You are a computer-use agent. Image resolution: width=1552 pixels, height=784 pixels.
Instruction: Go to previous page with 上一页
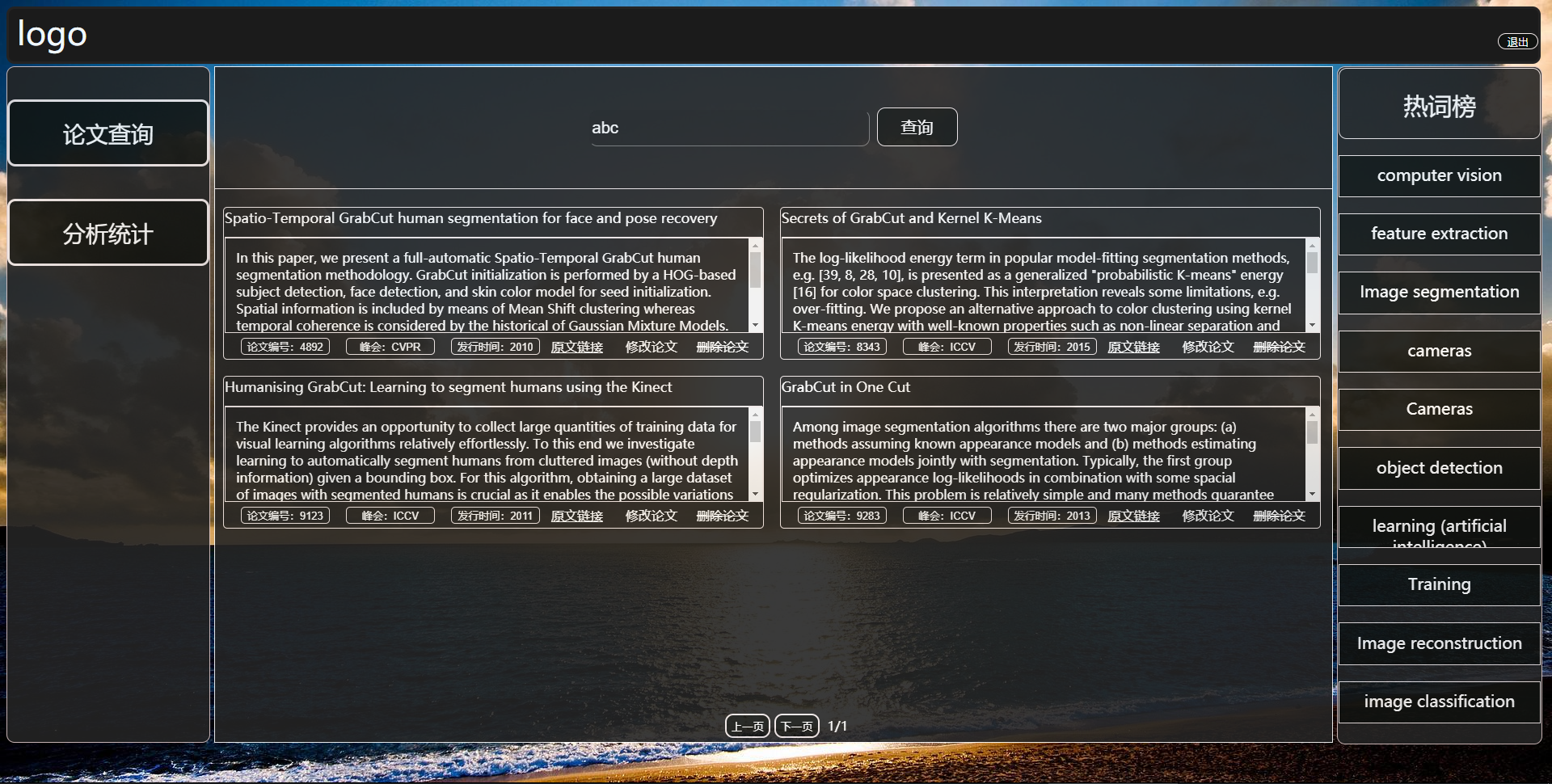coord(748,726)
